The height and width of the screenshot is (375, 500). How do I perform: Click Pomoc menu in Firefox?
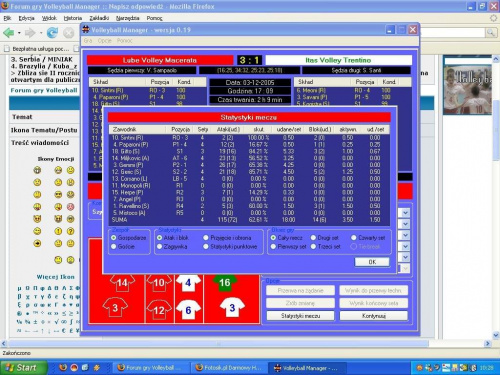(x=154, y=18)
